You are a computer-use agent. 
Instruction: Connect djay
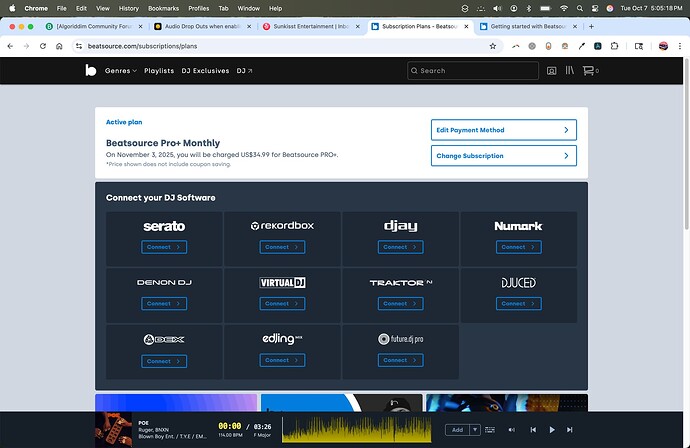click(400, 247)
